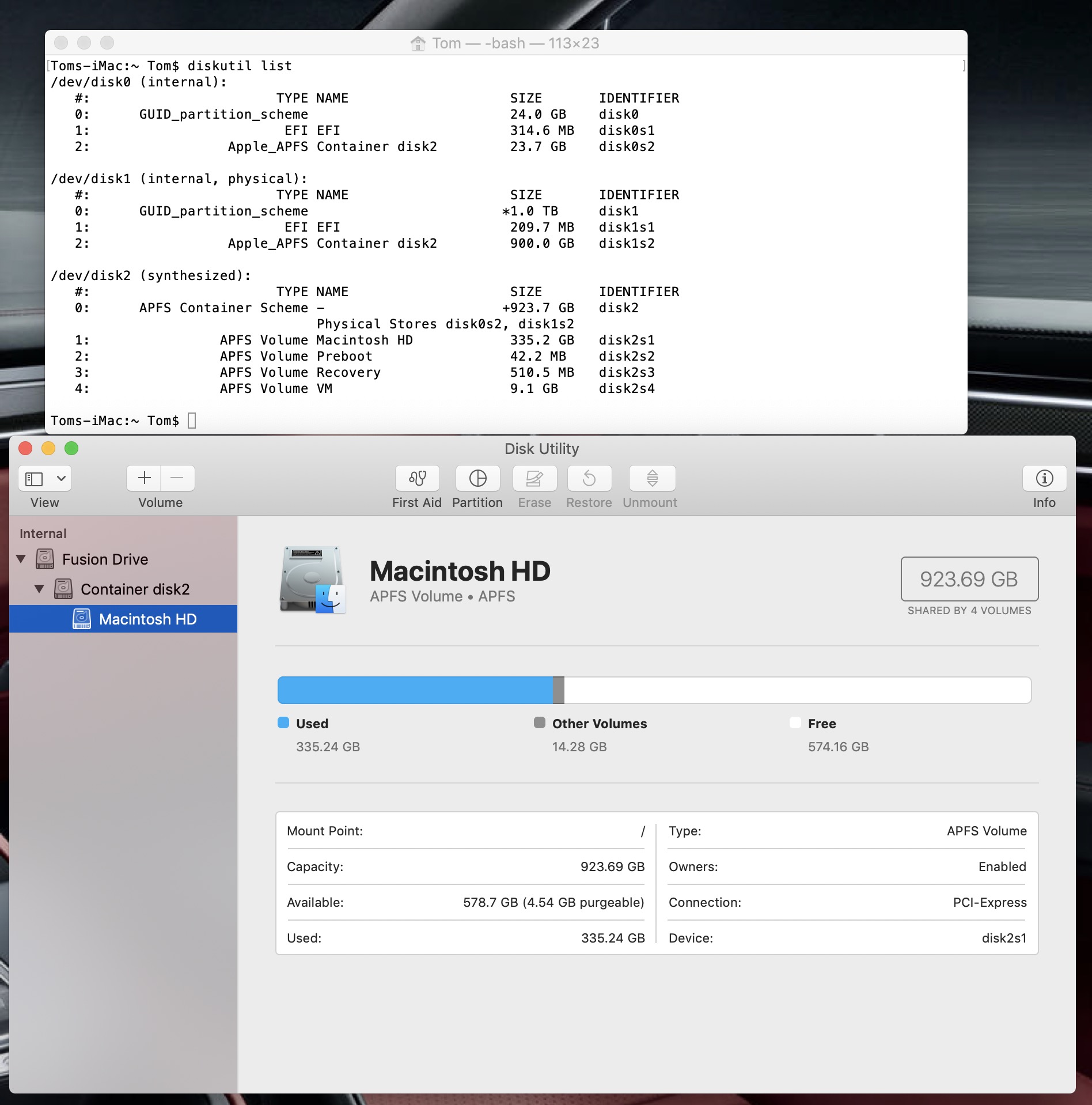Click 'PCI-Express' Connection value
Image resolution: width=1092 pixels, height=1105 pixels.
click(x=989, y=902)
